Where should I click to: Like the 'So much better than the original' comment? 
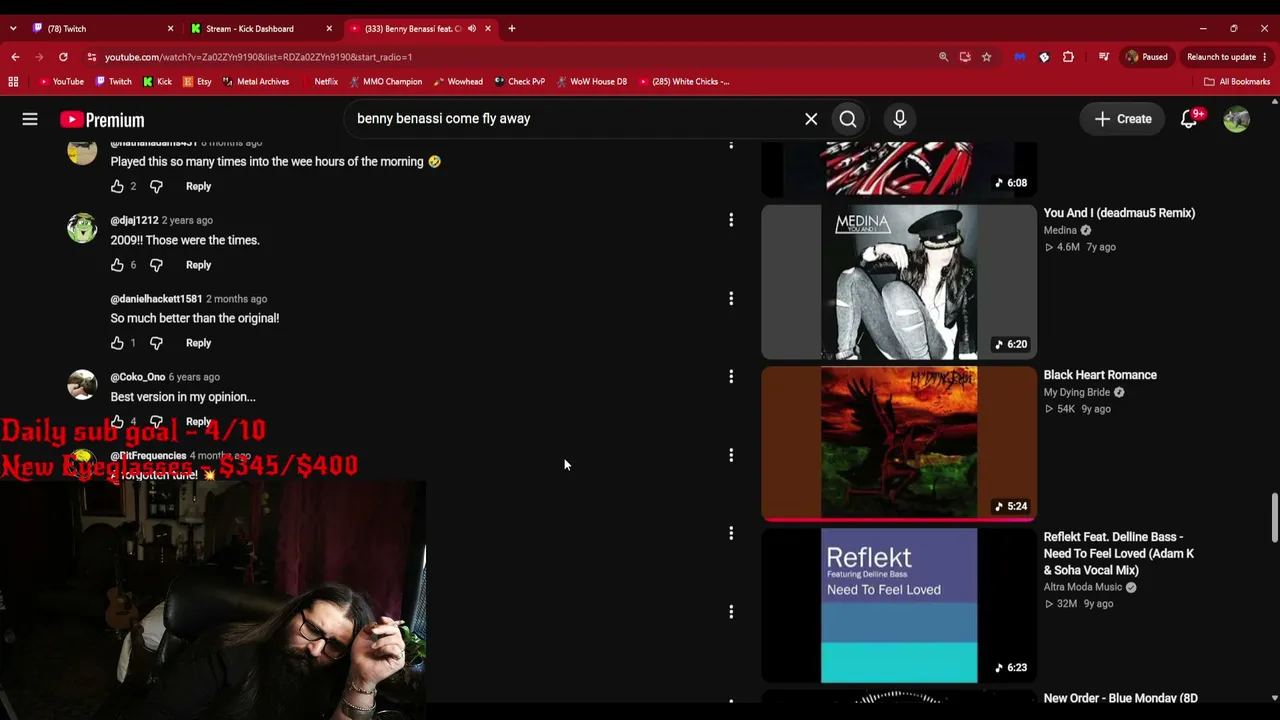click(x=117, y=343)
